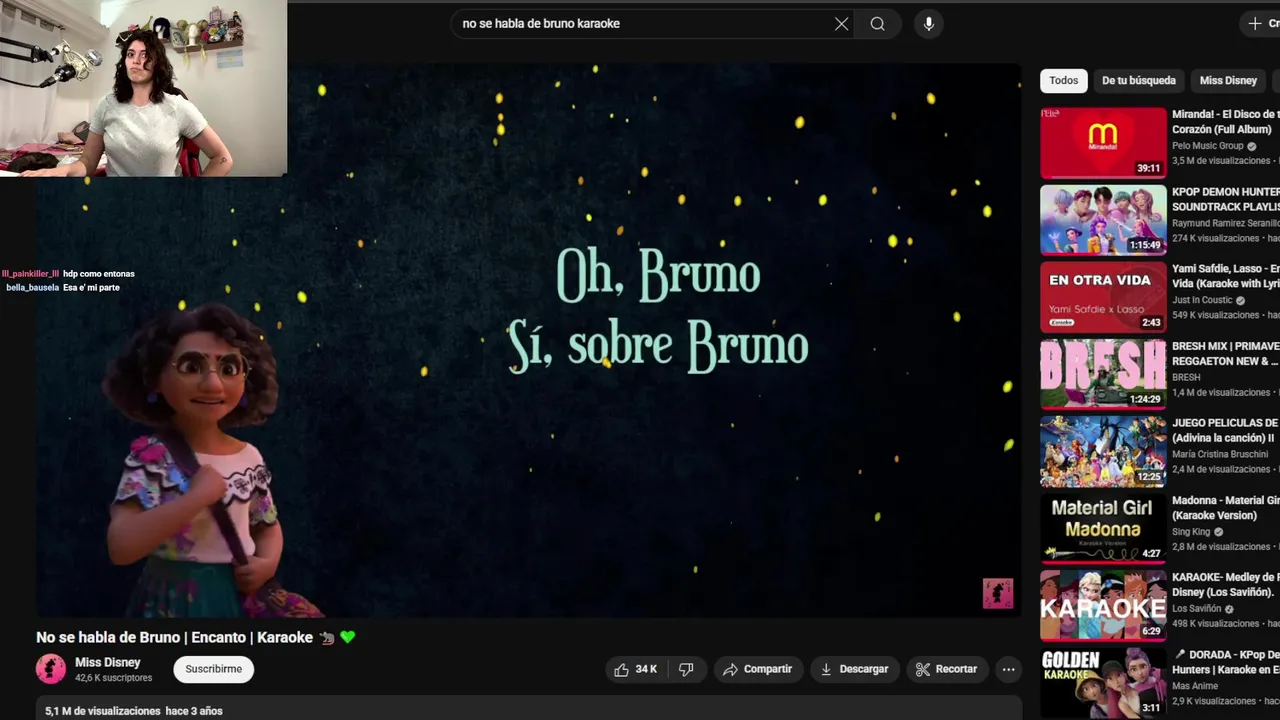Open the Juego Películas de Disney thumbnail
The width and height of the screenshot is (1280, 720).
(1103, 451)
